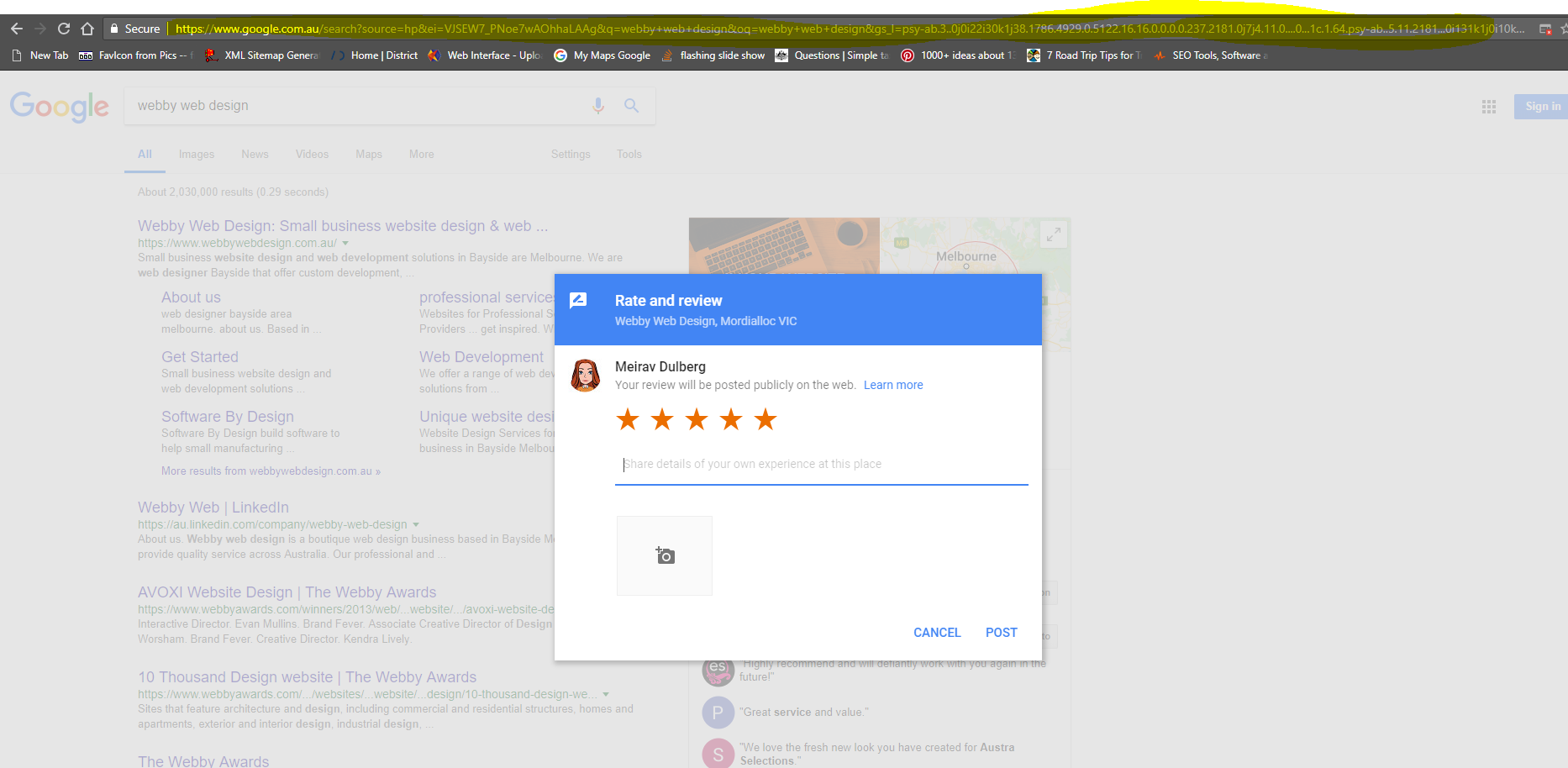Viewport: 1568px width, 768px height.
Task: Open the Software By Design sitelink
Action: click(x=228, y=417)
